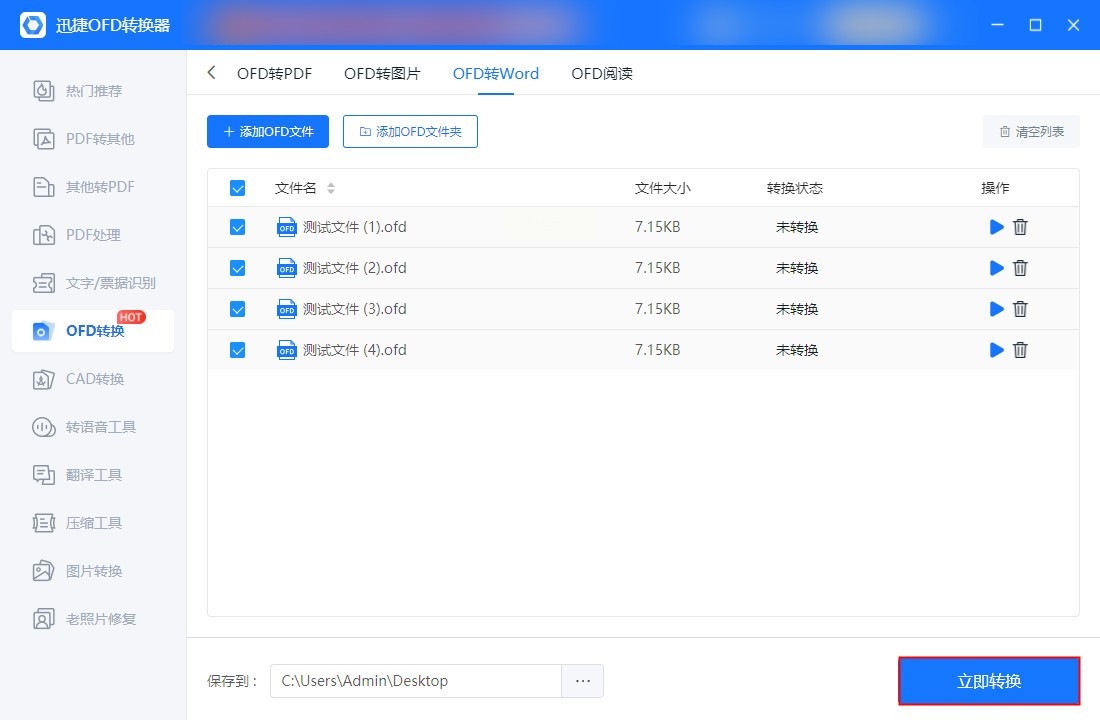Screen dimensions: 1100x720
Task: Uncheck the checkbox for 测试文件 (1).ofd
Action: point(237,227)
